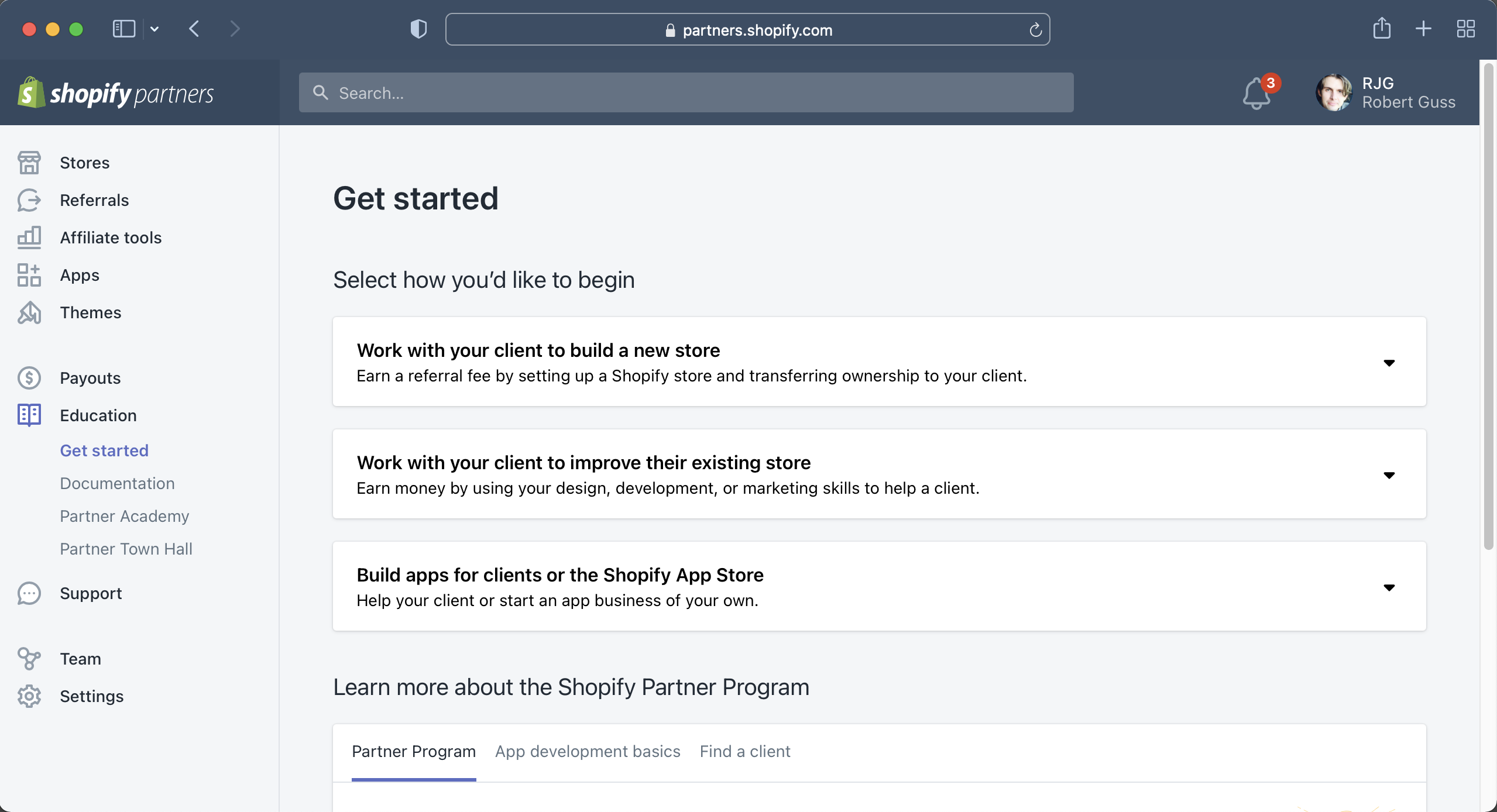Image resolution: width=1497 pixels, height=812 pixels.
Task: Click the Settings gear icon
Action: tap(29, 696)
